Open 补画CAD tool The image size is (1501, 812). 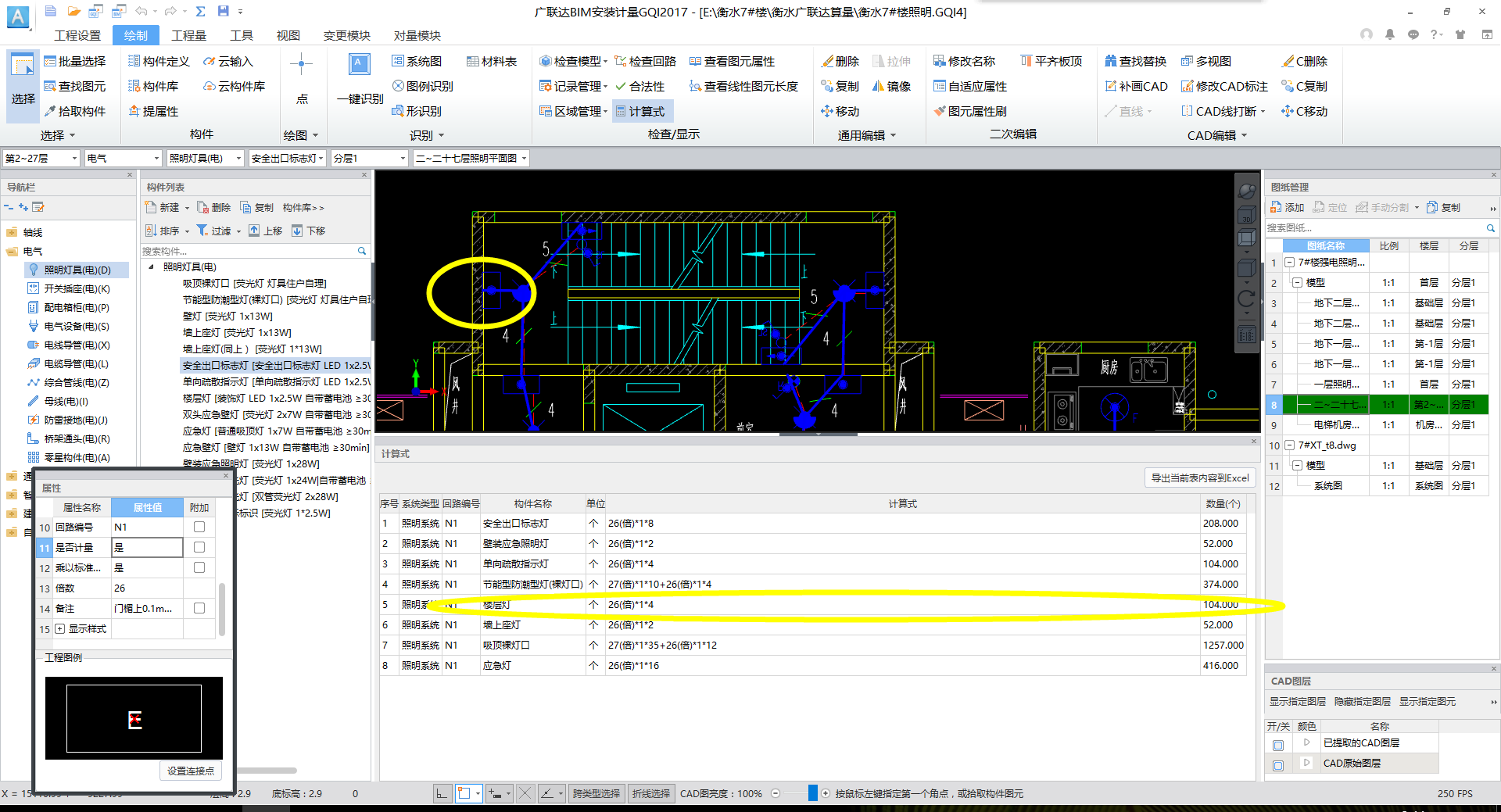point(1136,86)
